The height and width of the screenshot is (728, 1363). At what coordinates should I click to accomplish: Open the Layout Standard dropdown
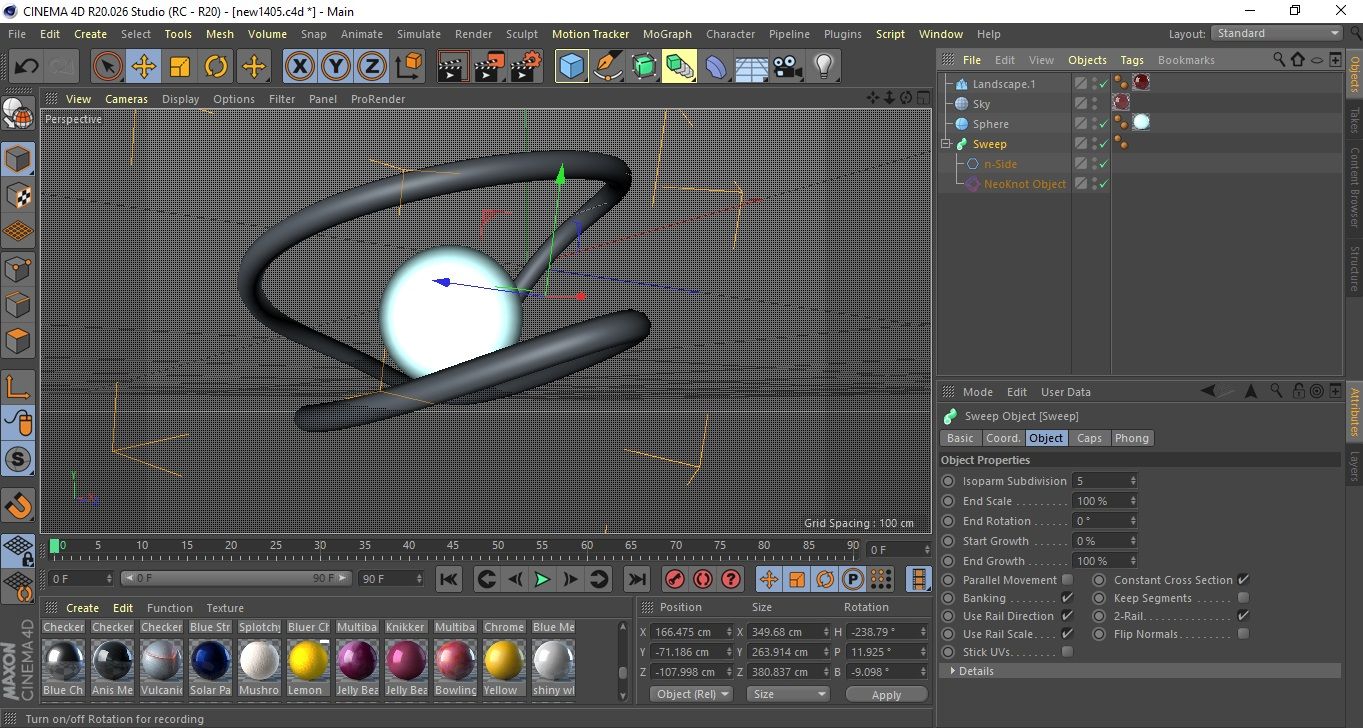[1277, 33]
